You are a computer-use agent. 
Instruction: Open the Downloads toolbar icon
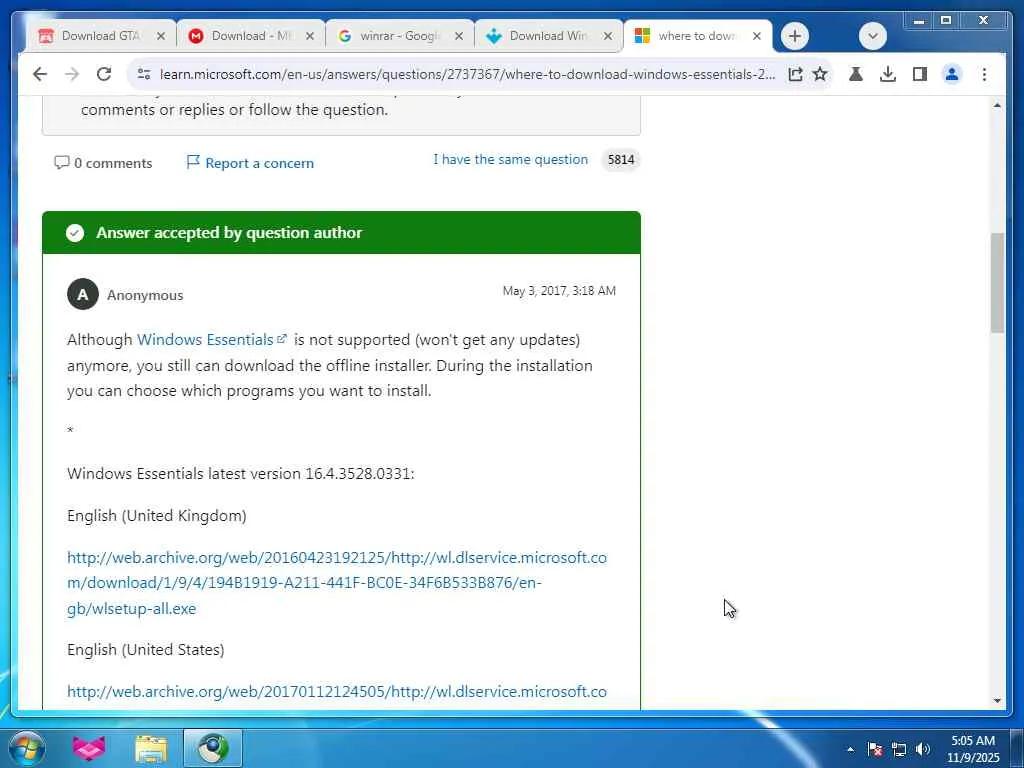(x=888, y=74)
